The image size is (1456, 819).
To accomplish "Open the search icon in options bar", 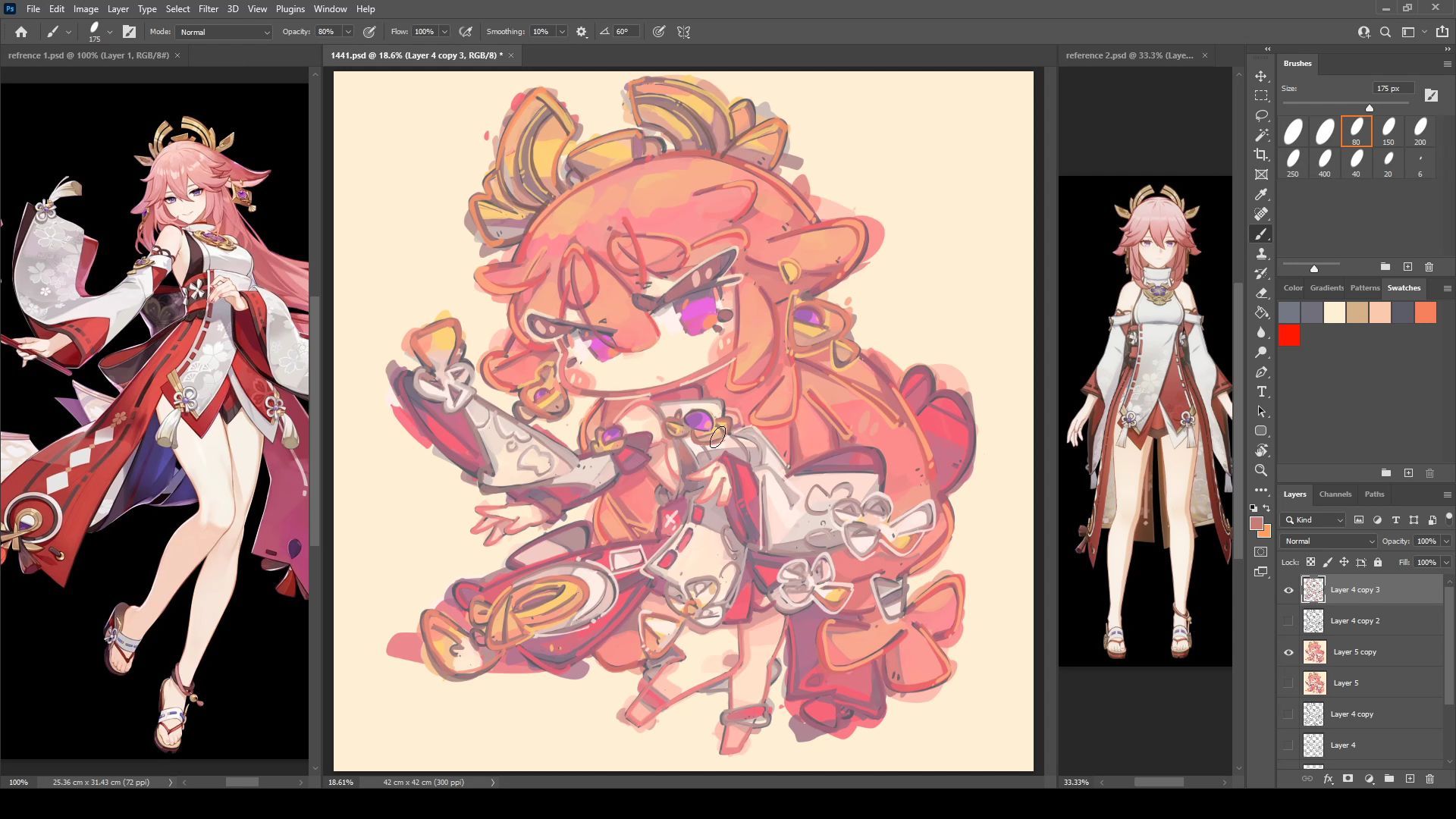I will [x=1385, y=32].
